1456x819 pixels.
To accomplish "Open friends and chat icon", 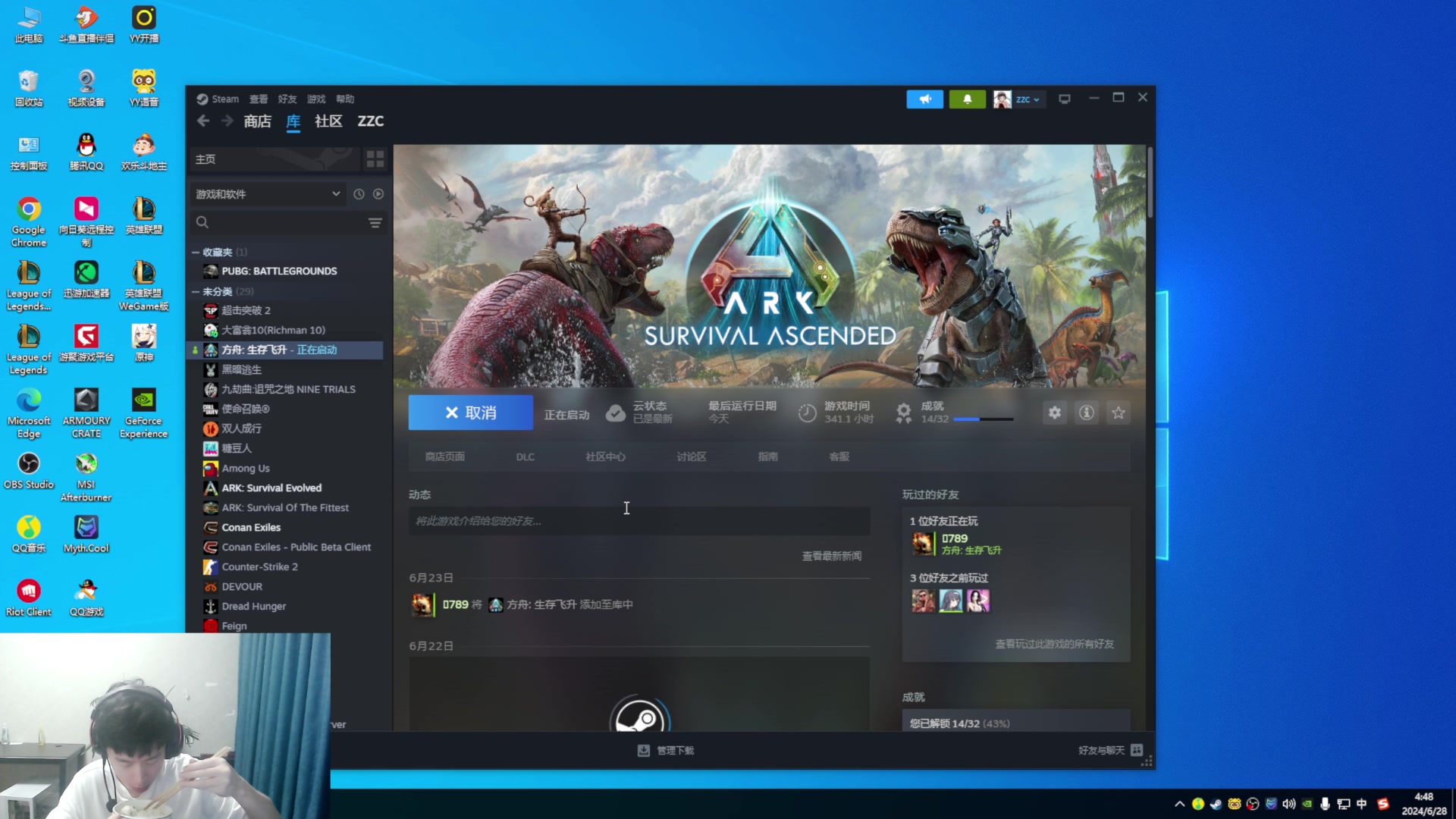I will point(1137,751).
